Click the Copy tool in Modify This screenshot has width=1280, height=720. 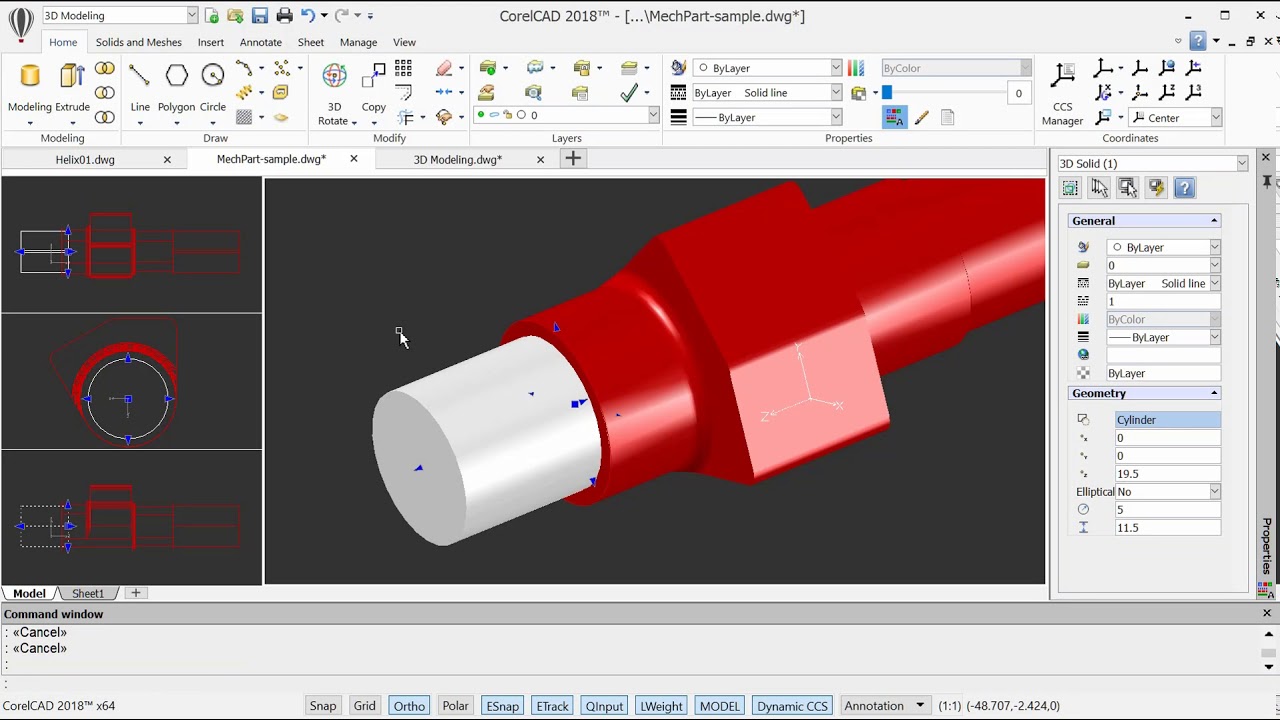pos(374,88)
